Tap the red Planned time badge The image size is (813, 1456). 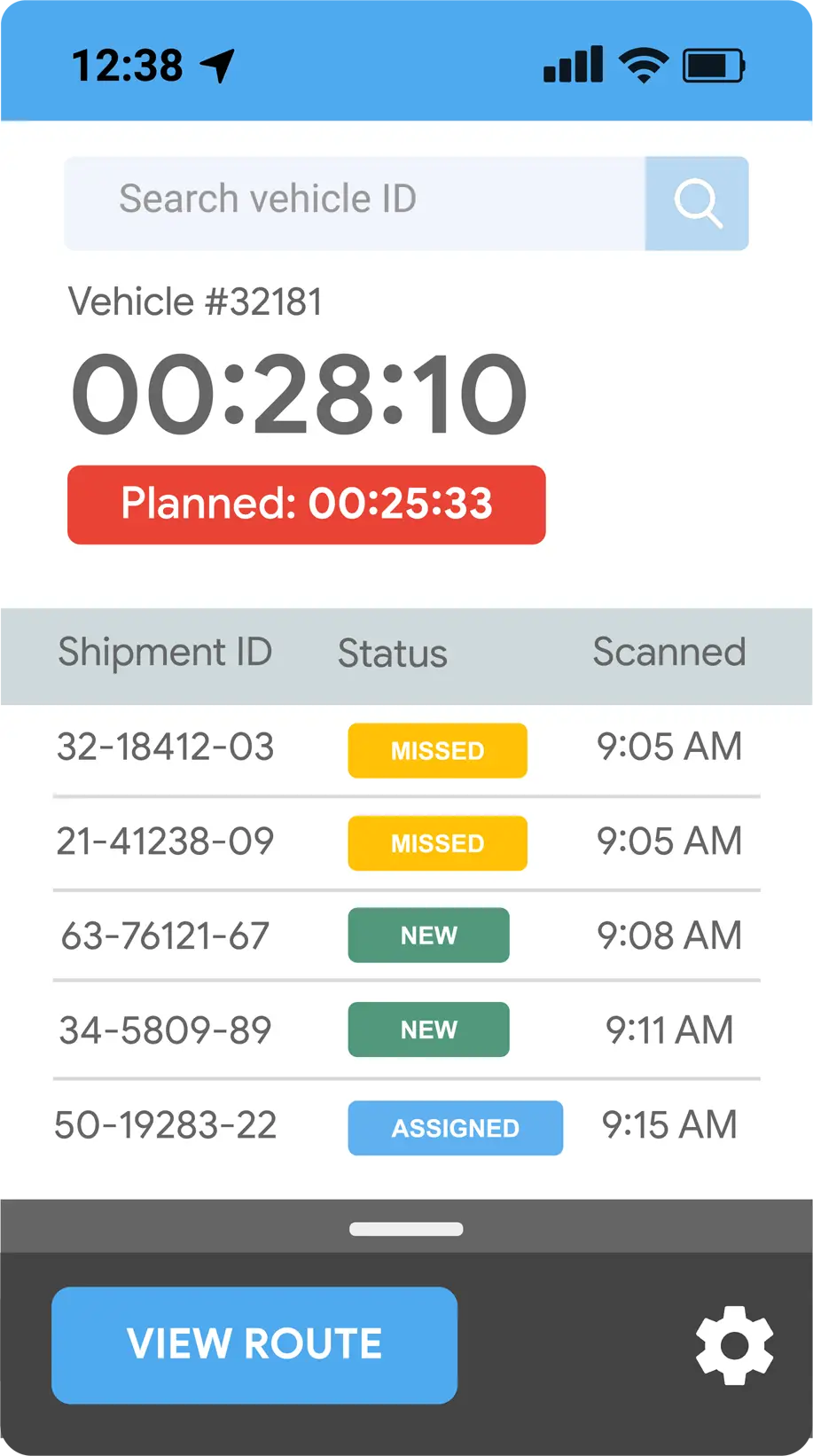[307, 505]
